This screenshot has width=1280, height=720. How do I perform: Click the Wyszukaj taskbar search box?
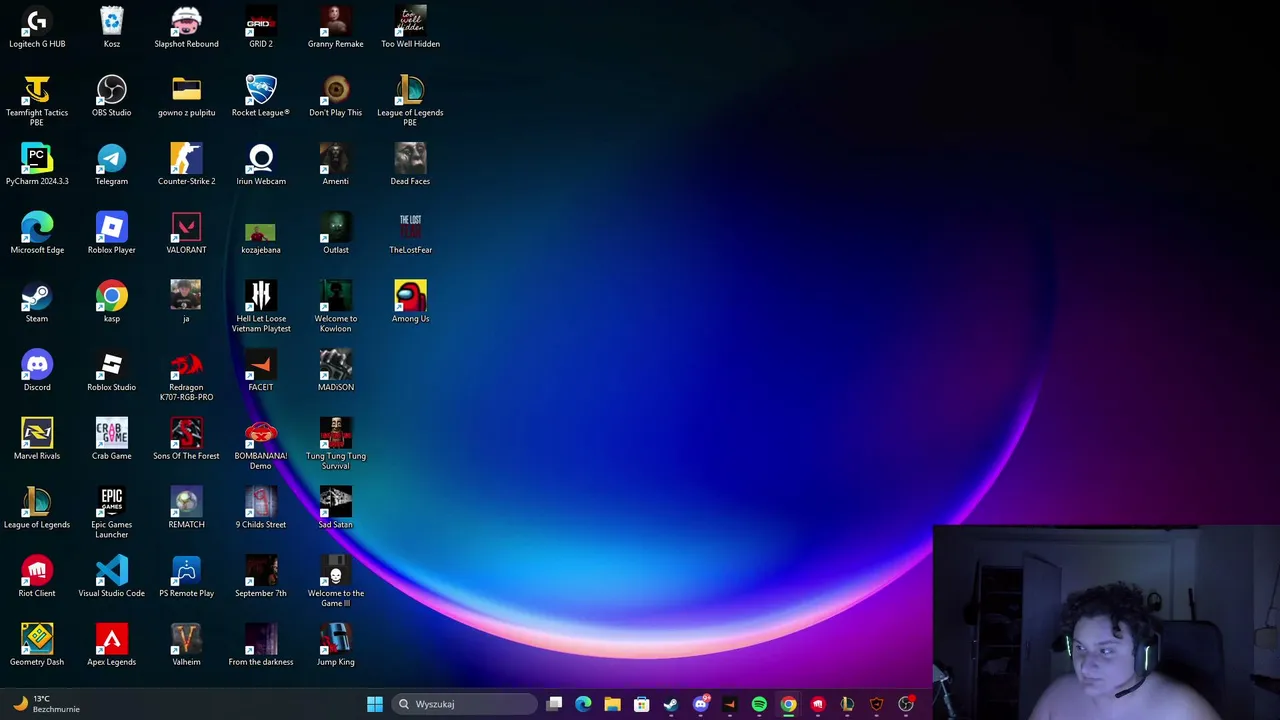(x=465, y=704)
